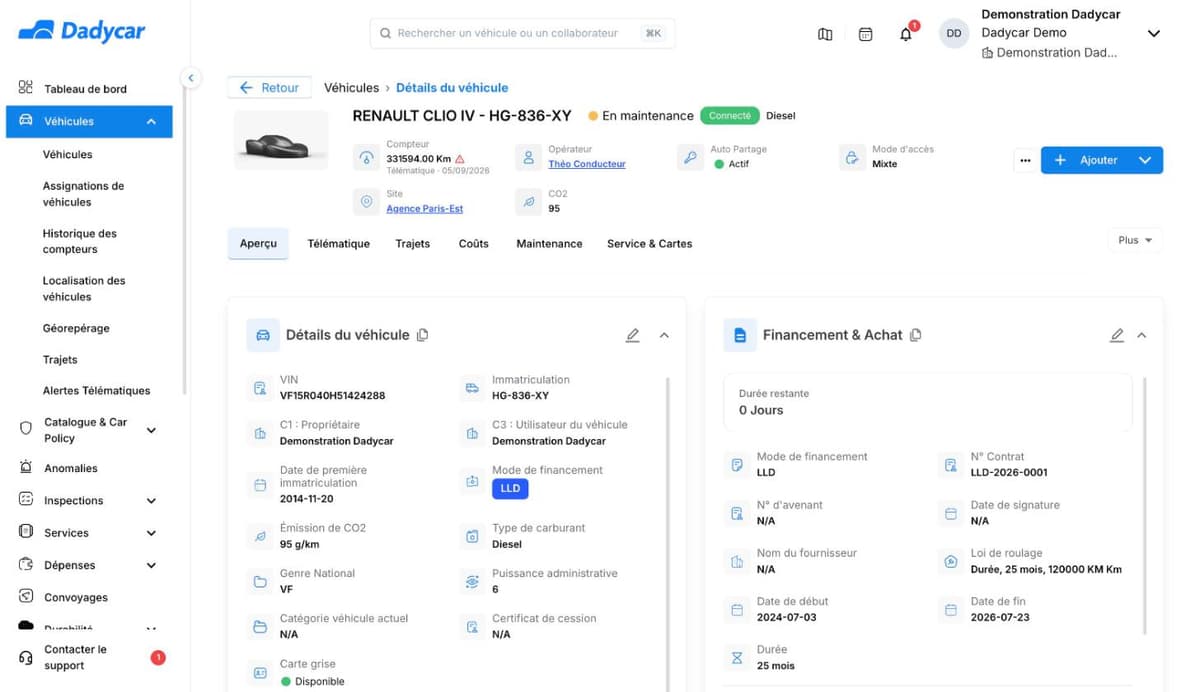Click the VIN field icon
This screenshot has height=692, width=1200.
click(x=260, y=388)
